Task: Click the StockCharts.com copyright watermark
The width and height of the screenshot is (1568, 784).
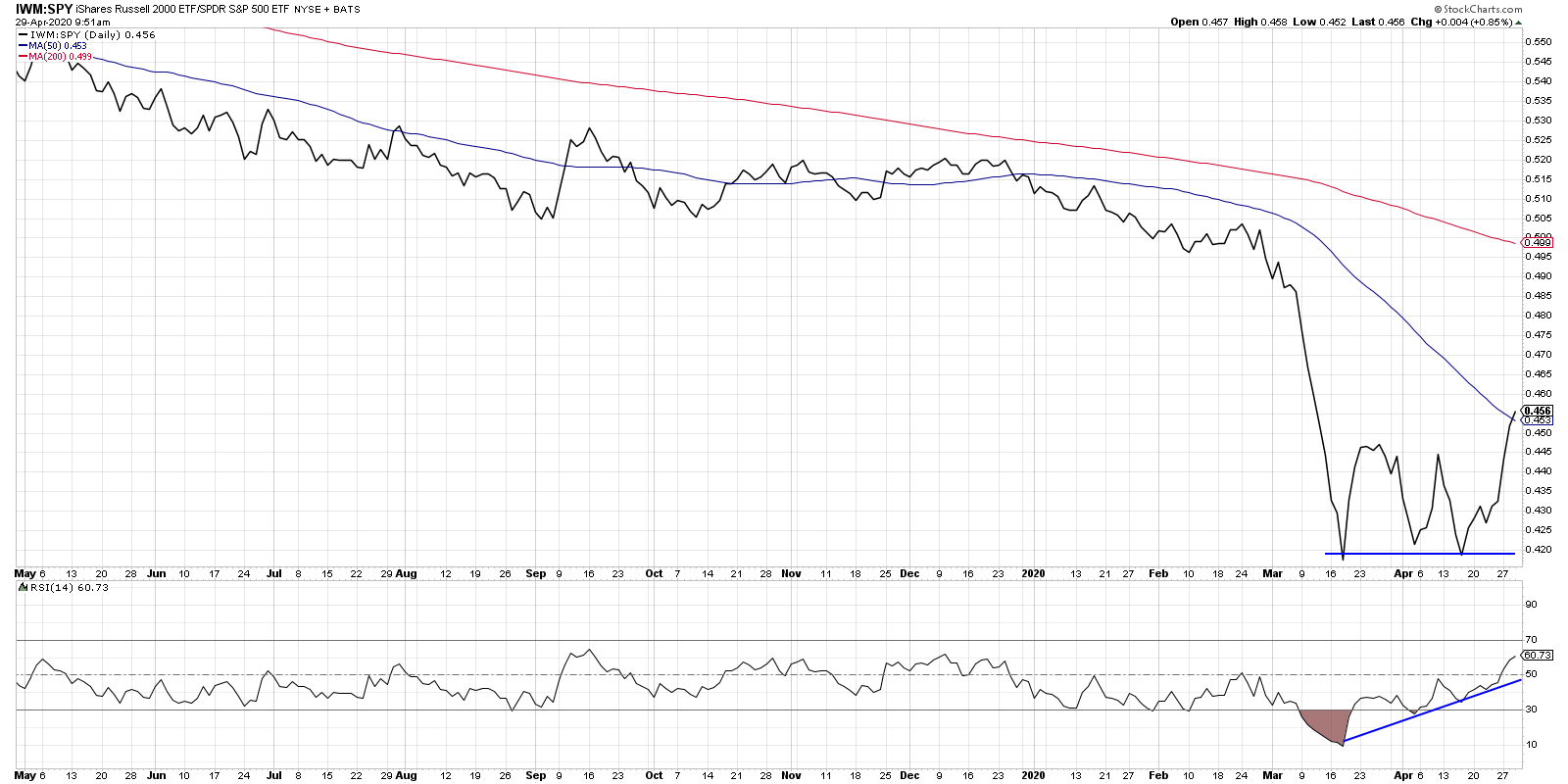Action: click(1478, 9)
